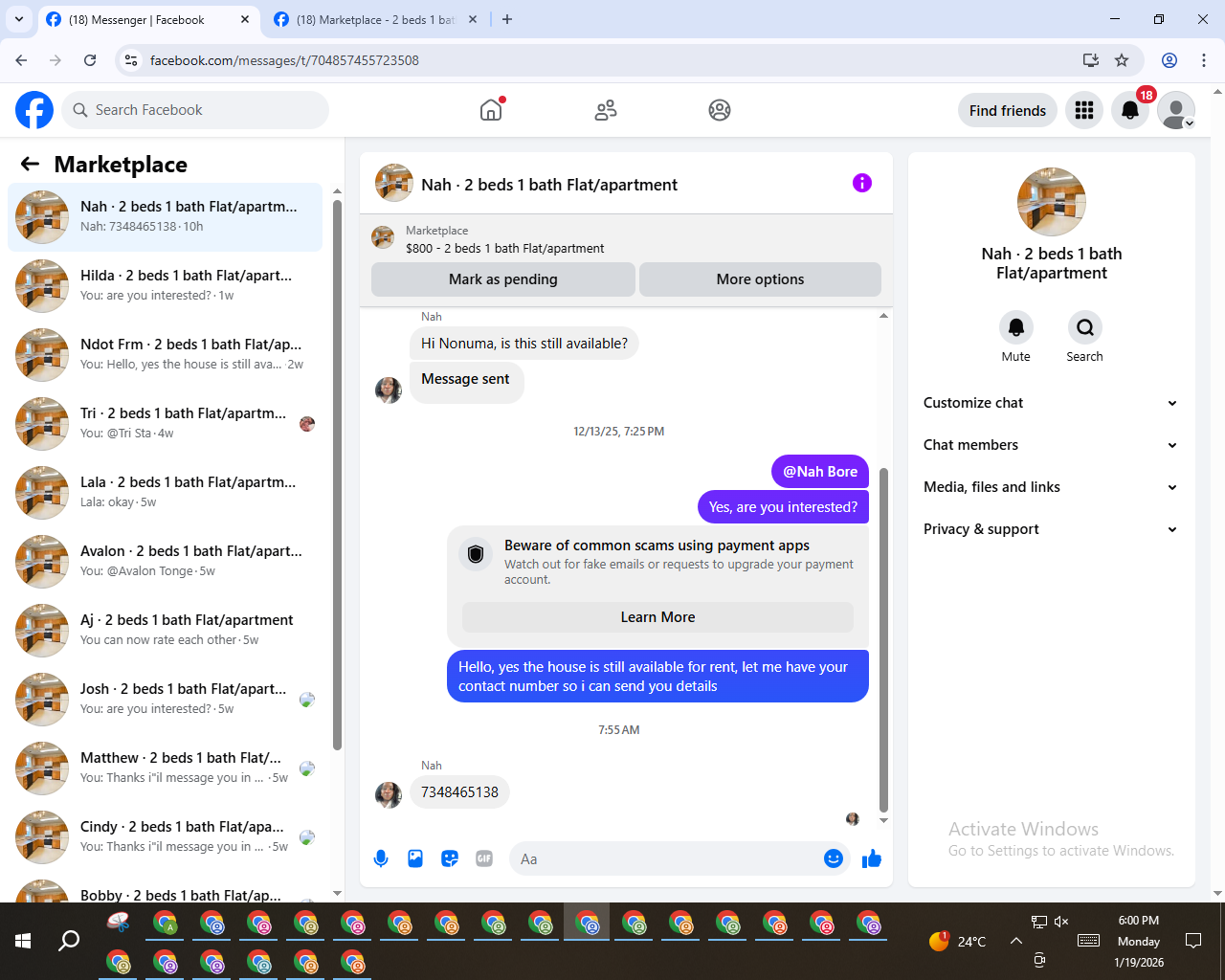1225x980 pixels.
Task: Switch to Marketplace 2 beds browser tab
Action: point(375,20)
